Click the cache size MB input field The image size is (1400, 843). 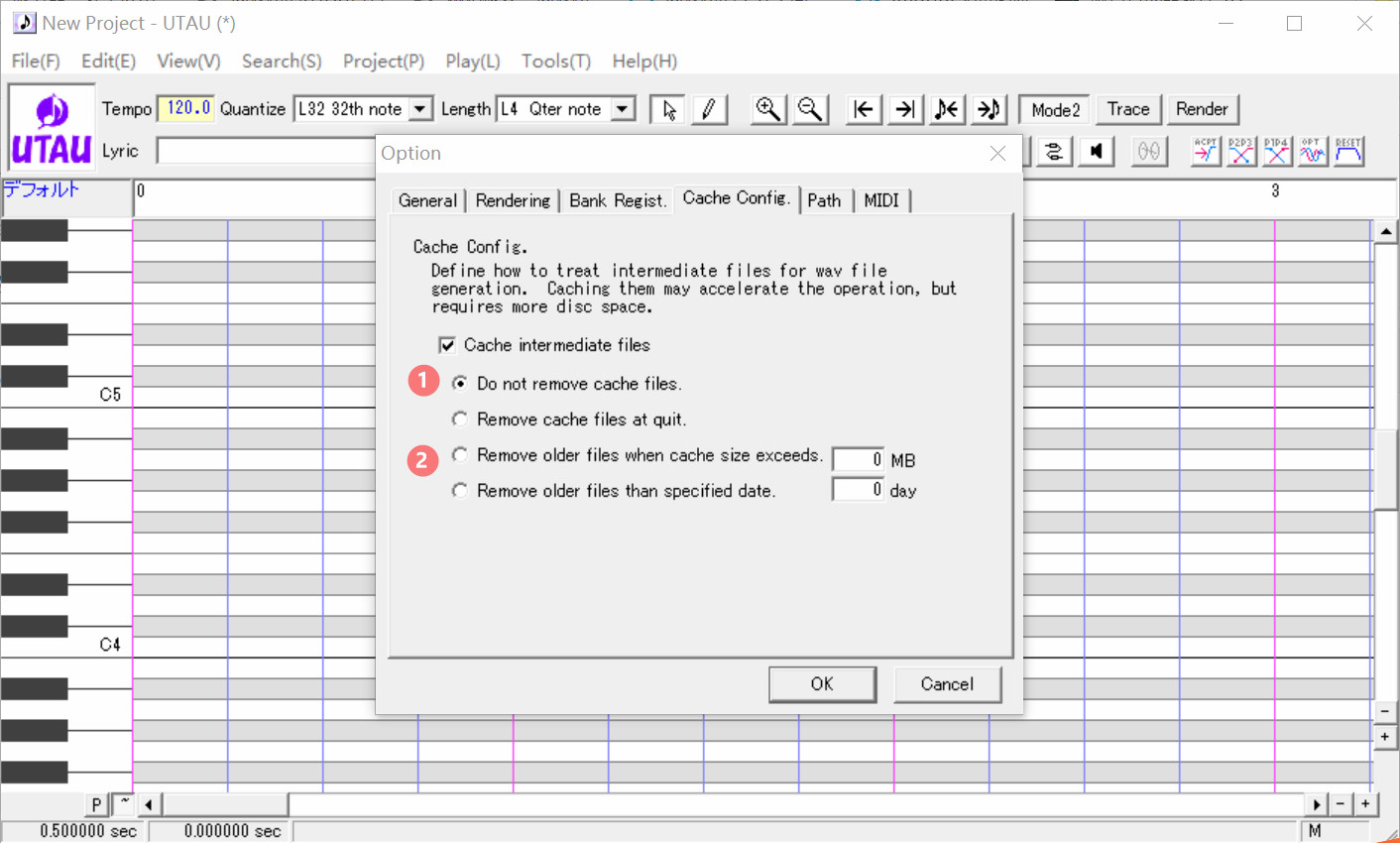coord(858,460)
